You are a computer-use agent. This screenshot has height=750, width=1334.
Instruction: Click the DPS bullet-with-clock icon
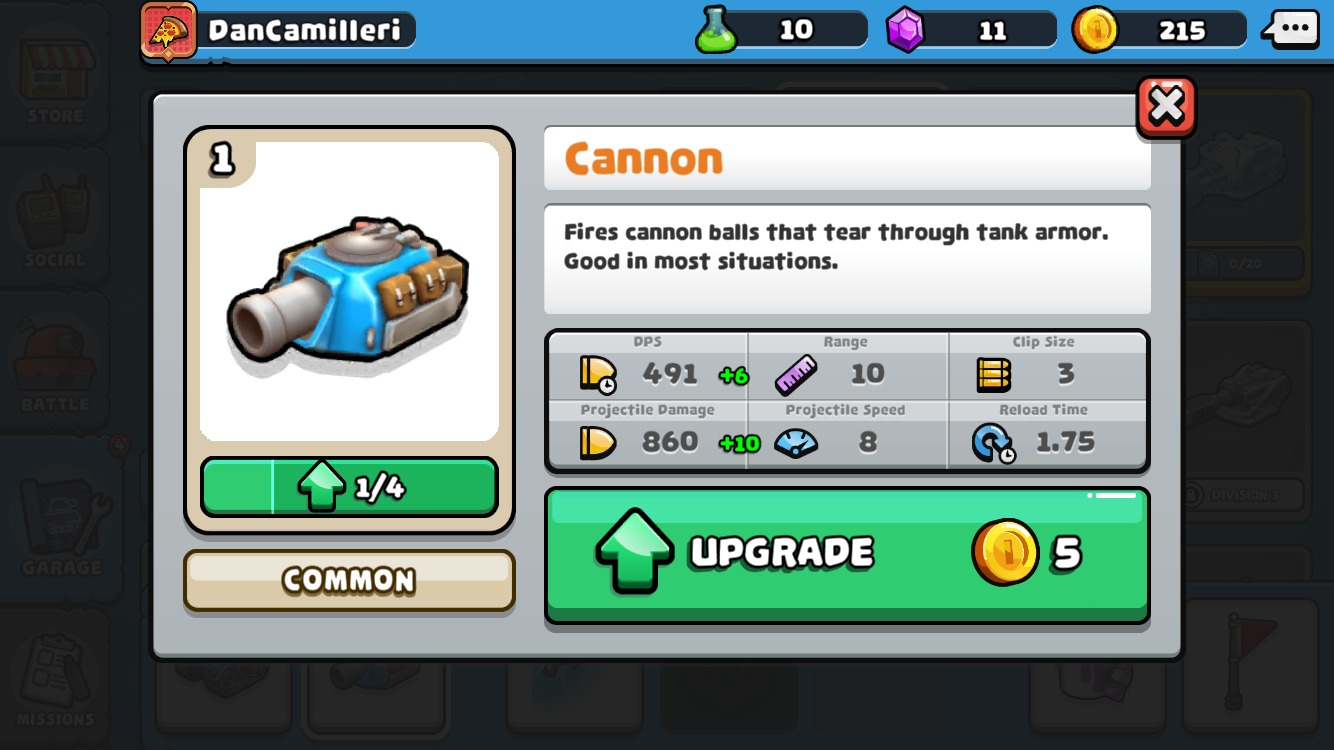coord(598,375)
